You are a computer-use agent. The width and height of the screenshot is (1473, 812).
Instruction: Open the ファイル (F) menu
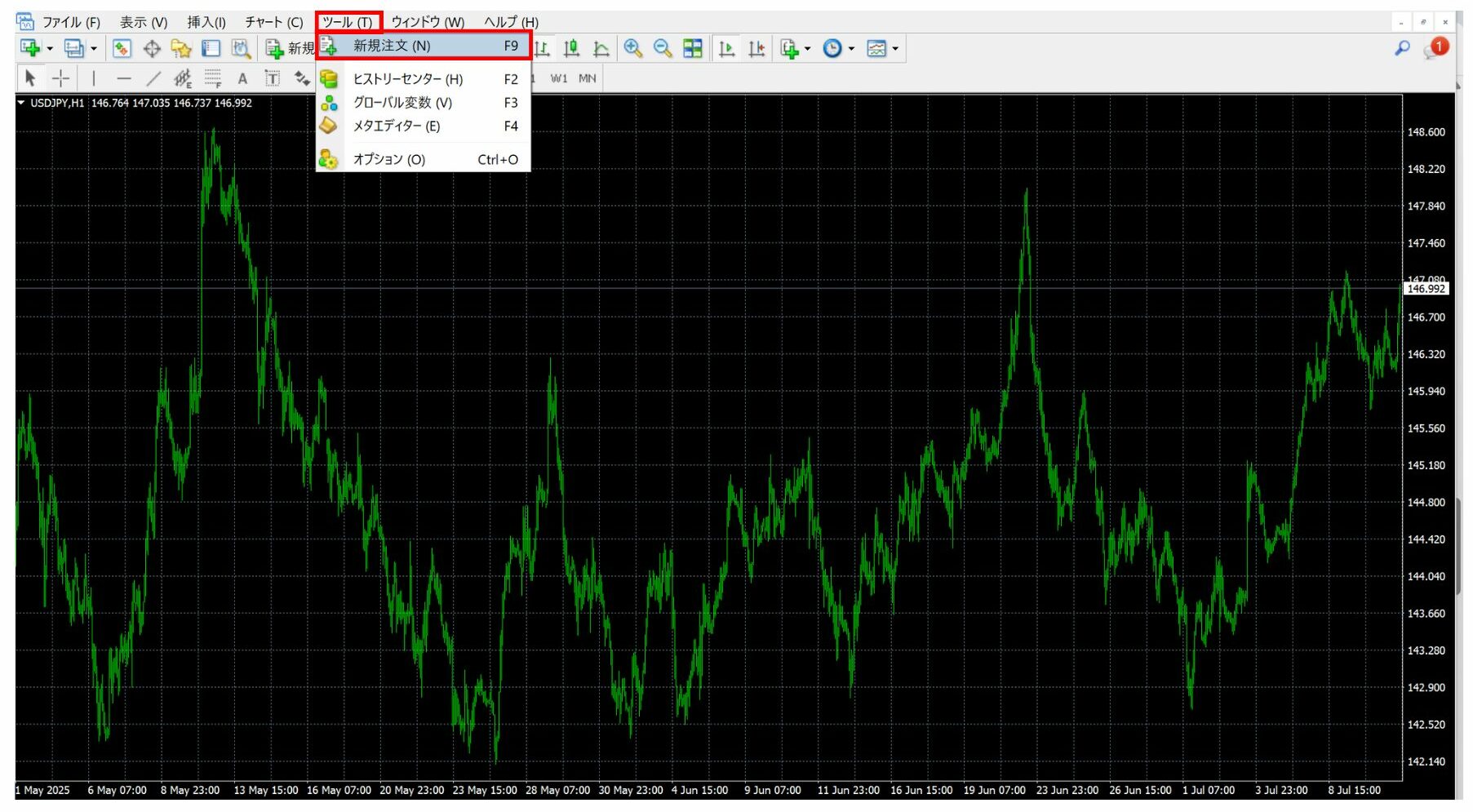[x=70, y=22]
